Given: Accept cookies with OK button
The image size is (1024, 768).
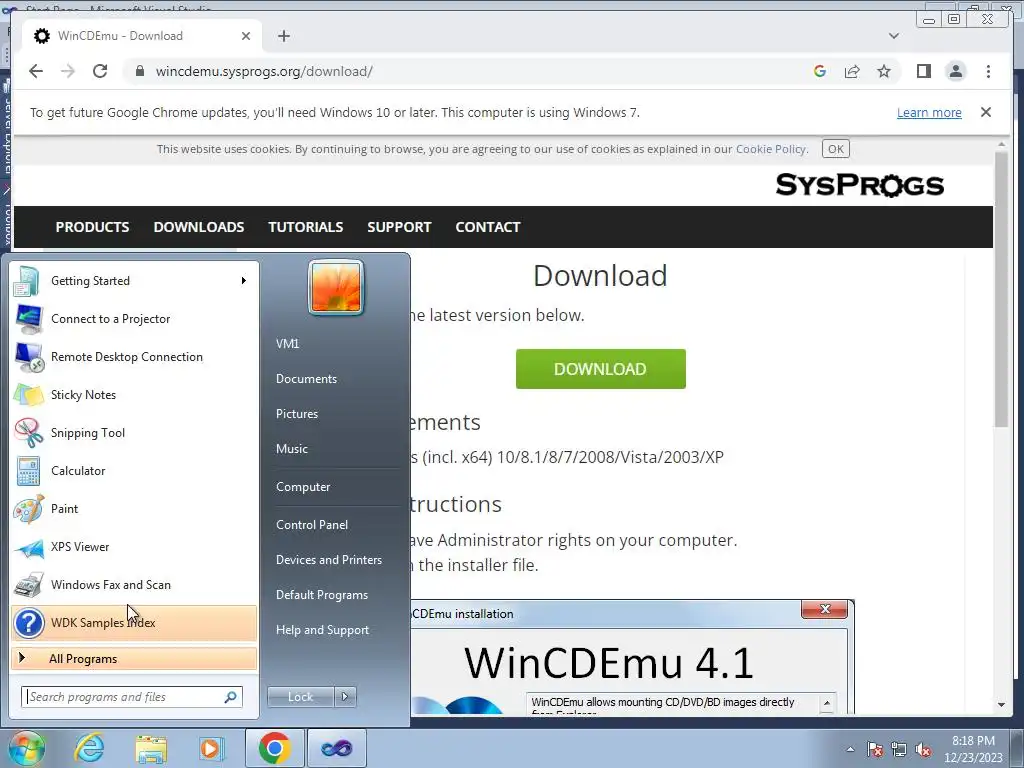Looking at the screenshot, I should [835, 149].
